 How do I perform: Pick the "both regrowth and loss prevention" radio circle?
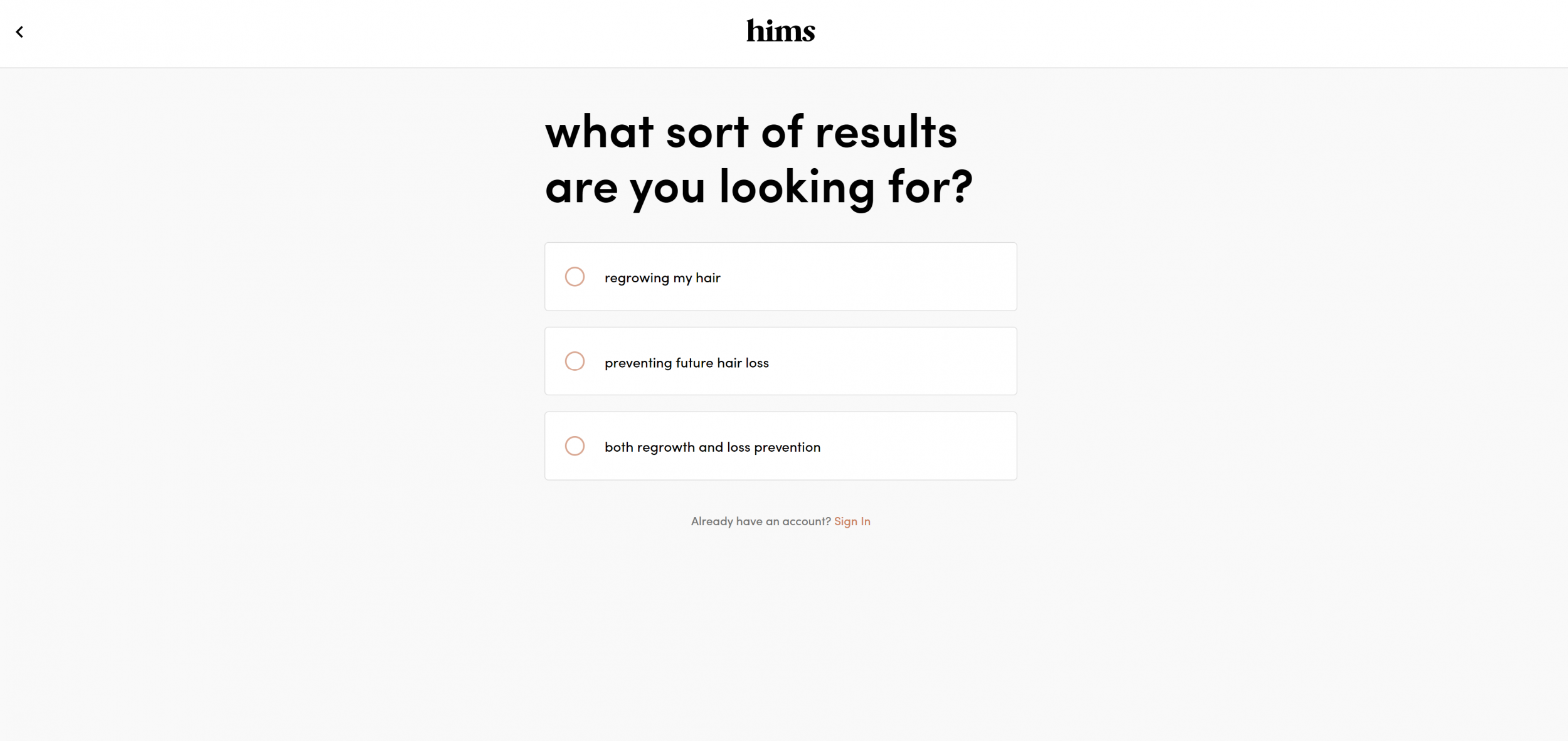pos(575,446)
